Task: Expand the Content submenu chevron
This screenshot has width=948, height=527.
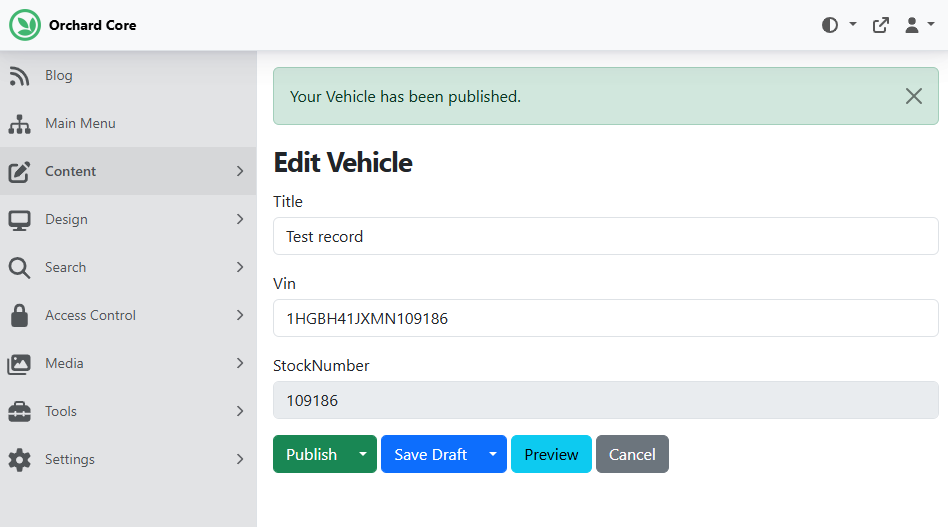Action: coord(240,171)
